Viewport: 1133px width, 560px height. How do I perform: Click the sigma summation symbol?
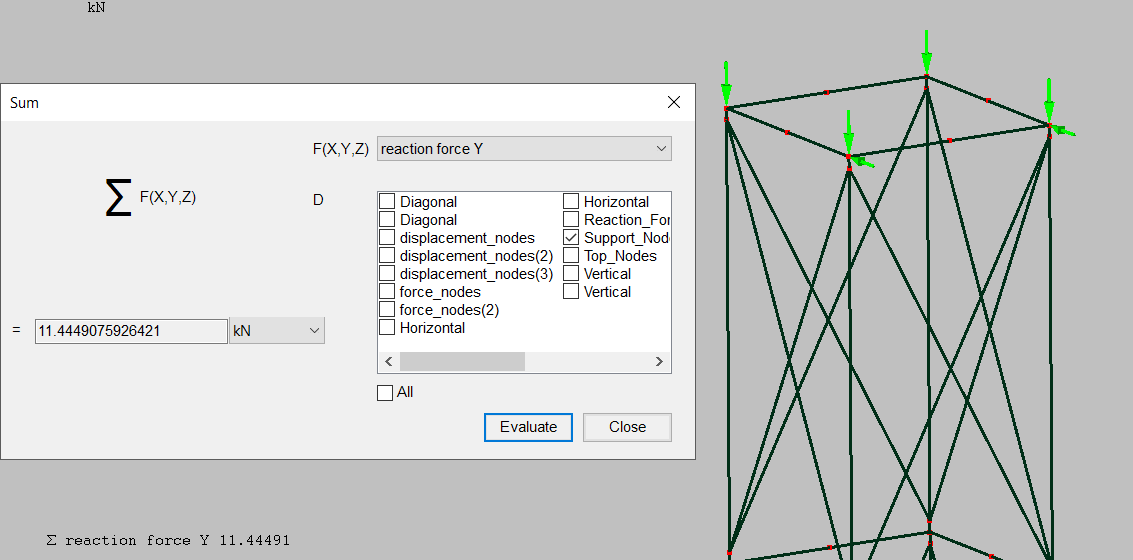(x=118, y=198)
